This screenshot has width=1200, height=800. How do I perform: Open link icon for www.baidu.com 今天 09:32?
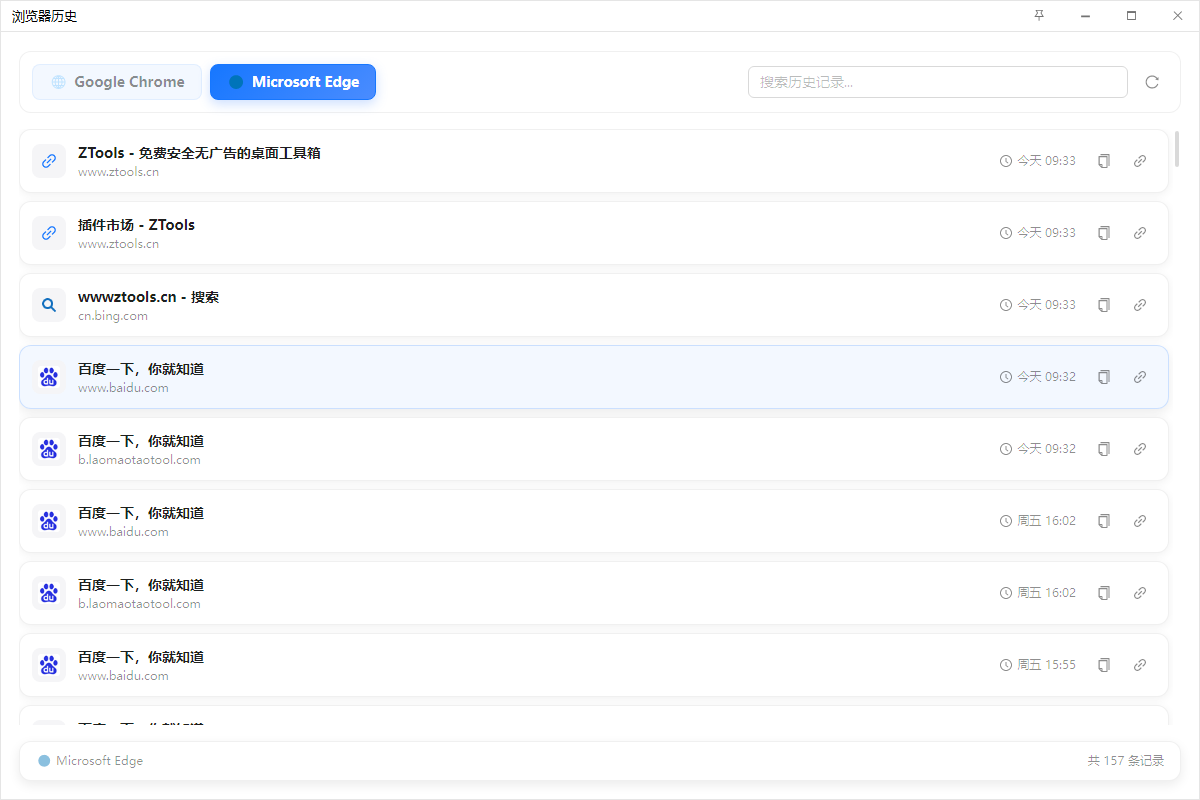[x=1140, y=377]
